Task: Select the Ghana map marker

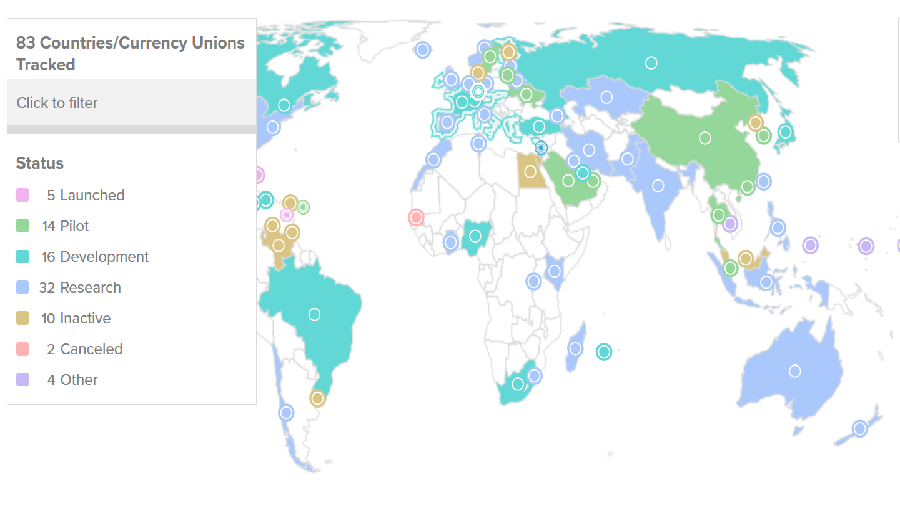Action: pos(451,243)
